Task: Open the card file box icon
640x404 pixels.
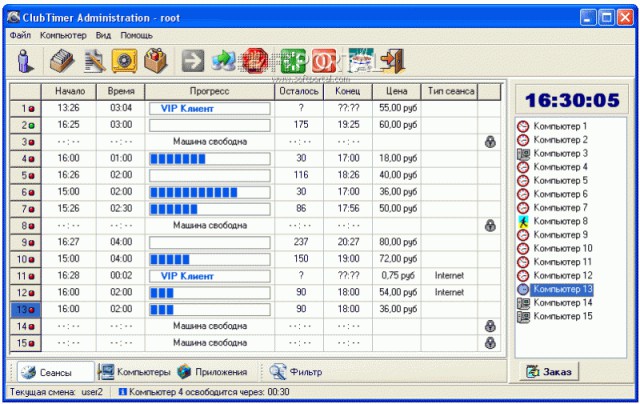Action: point(62,61)
